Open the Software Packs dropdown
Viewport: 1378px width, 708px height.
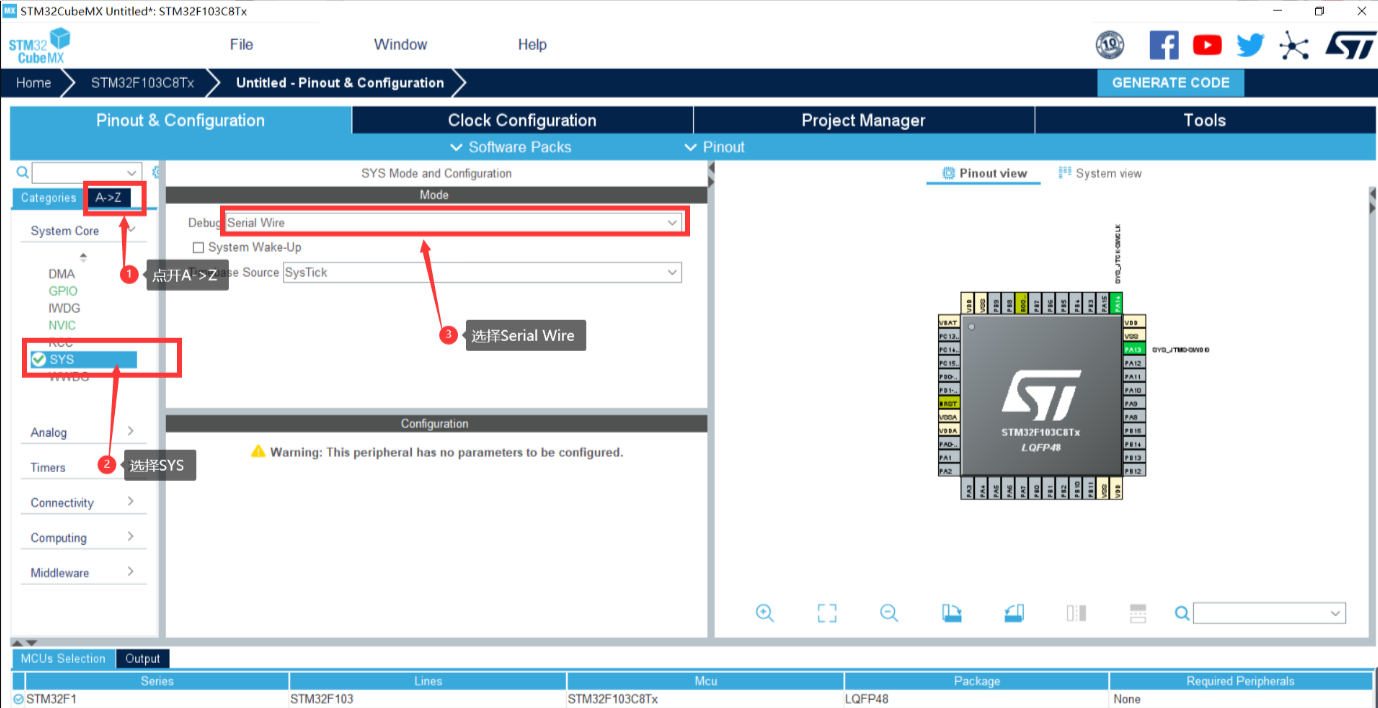click(511, 147)
